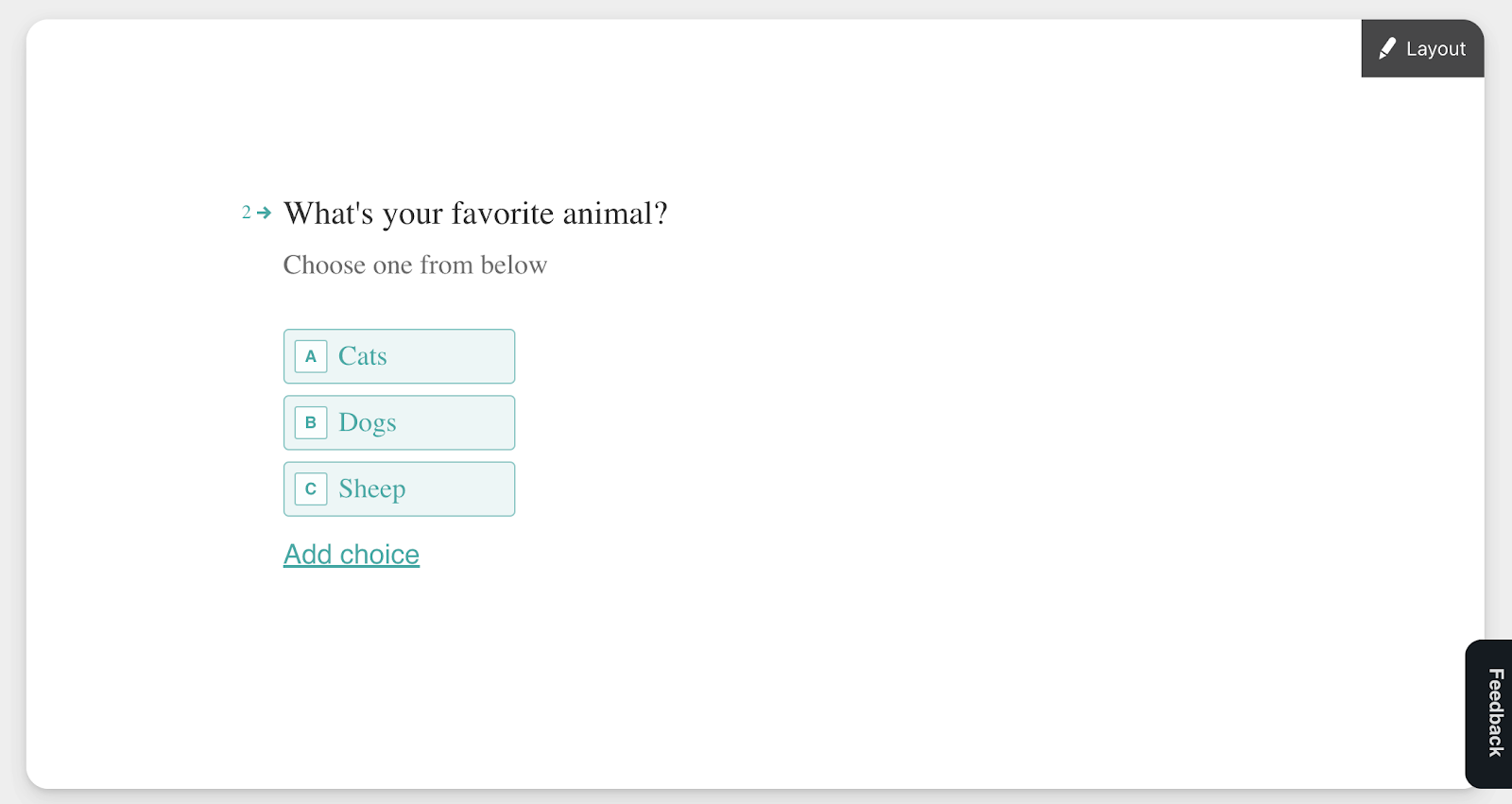Edit the question title What's your favorite animal?
1512x804 pixels.
click(x=475, y=214)
